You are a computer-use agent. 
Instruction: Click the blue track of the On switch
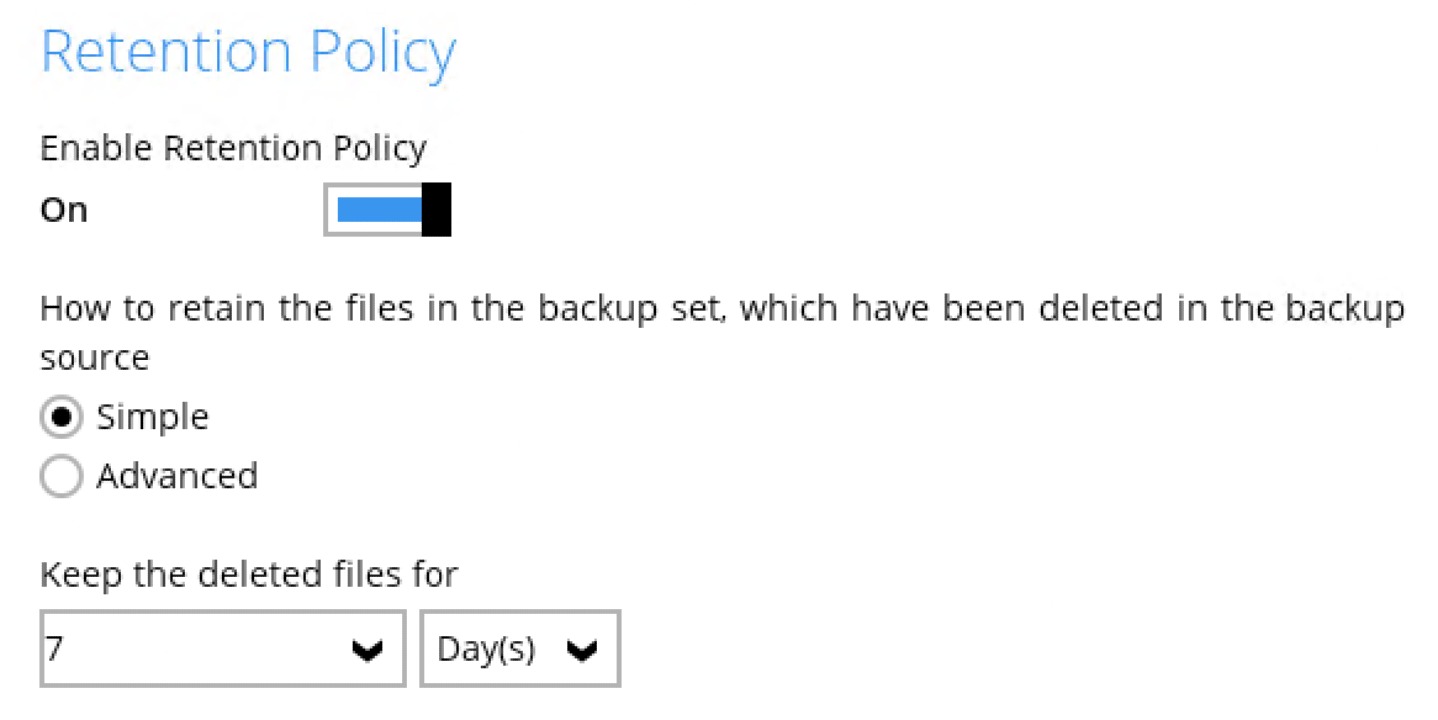click(380, 210)
